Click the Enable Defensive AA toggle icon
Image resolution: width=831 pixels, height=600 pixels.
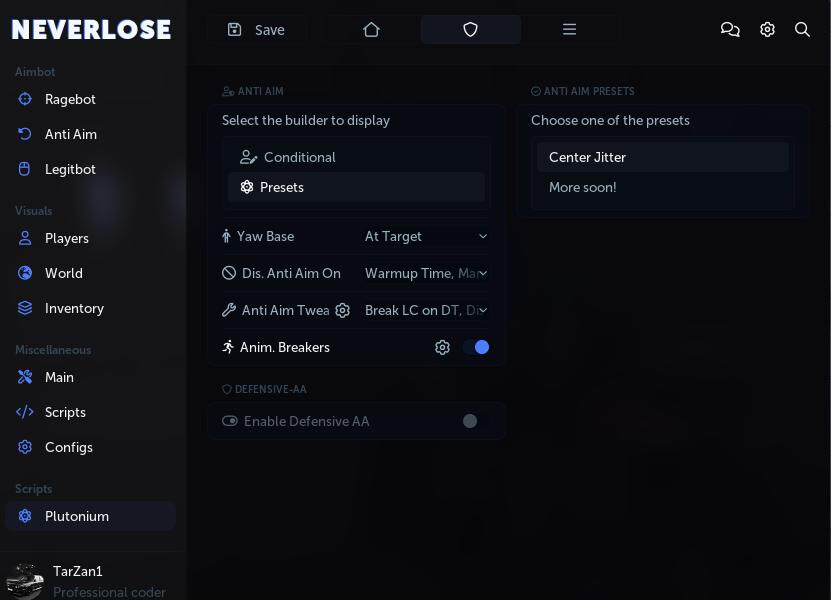pyautogui.click(x=229, y=421)
